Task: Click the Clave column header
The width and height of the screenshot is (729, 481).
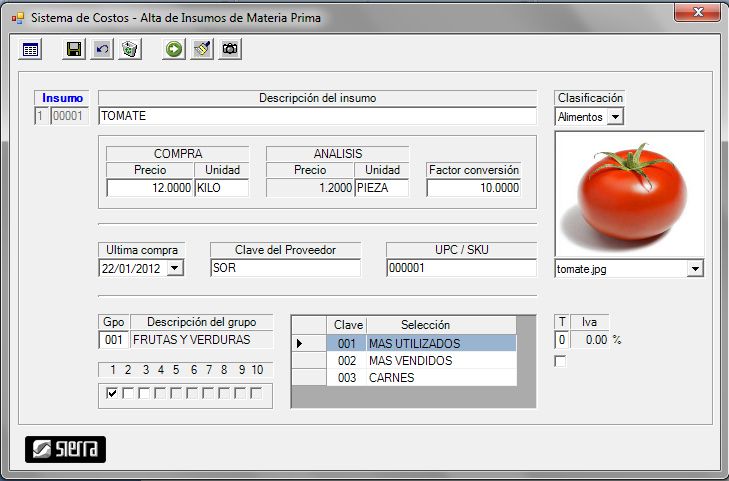Action: pos(347,325)
